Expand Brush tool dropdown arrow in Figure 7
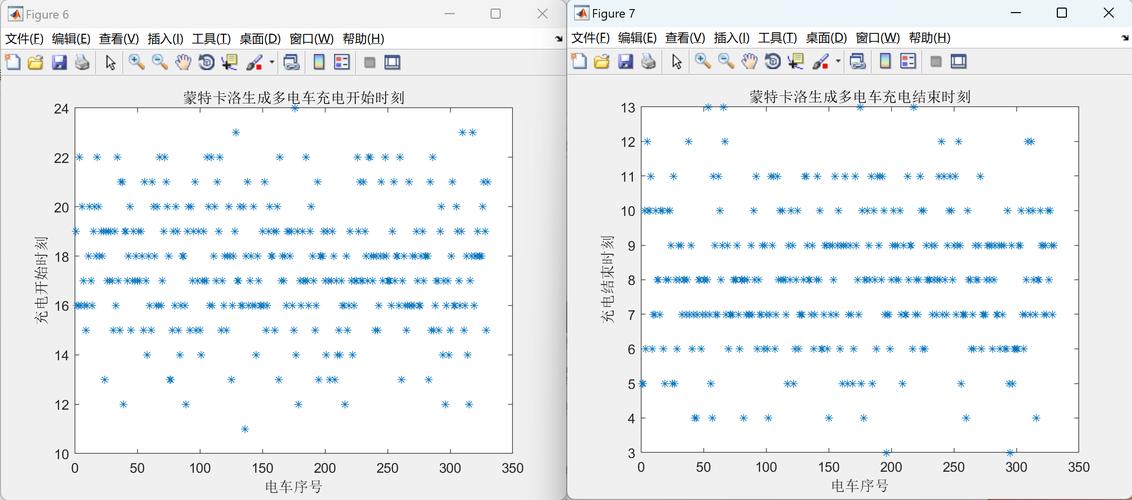This screenshot has width=1132, height=500. pyautogui.click(x=838, y=62)
